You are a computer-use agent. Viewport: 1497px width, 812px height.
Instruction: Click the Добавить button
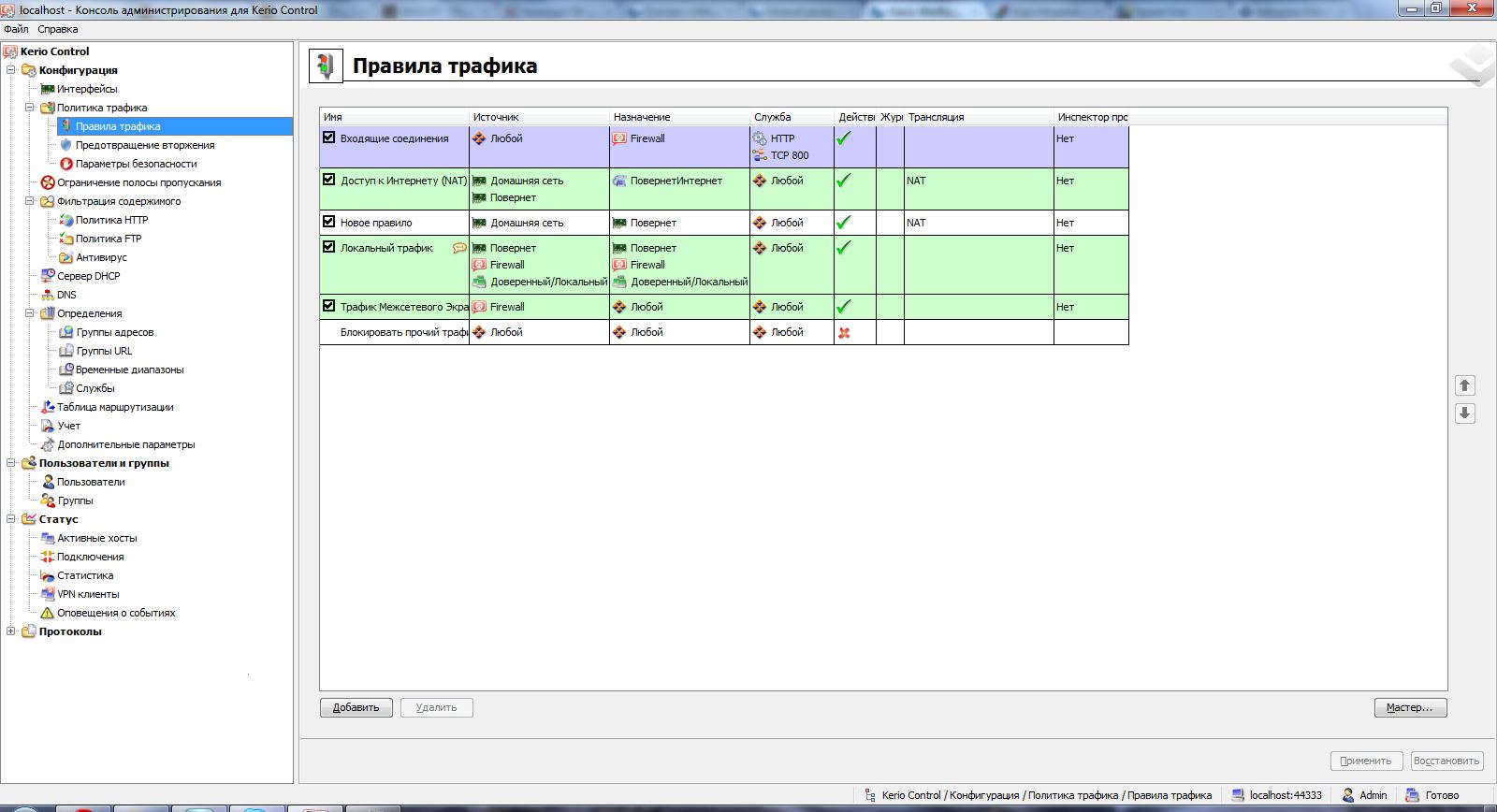[x=356, y=707]
